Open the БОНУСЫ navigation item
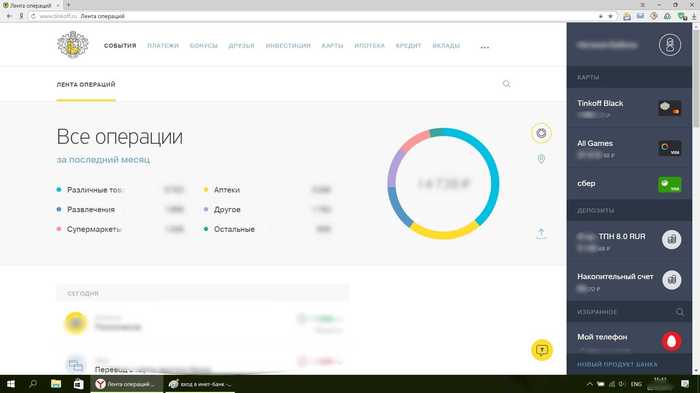Screen dimensions: 700x393 click(204, 46)
